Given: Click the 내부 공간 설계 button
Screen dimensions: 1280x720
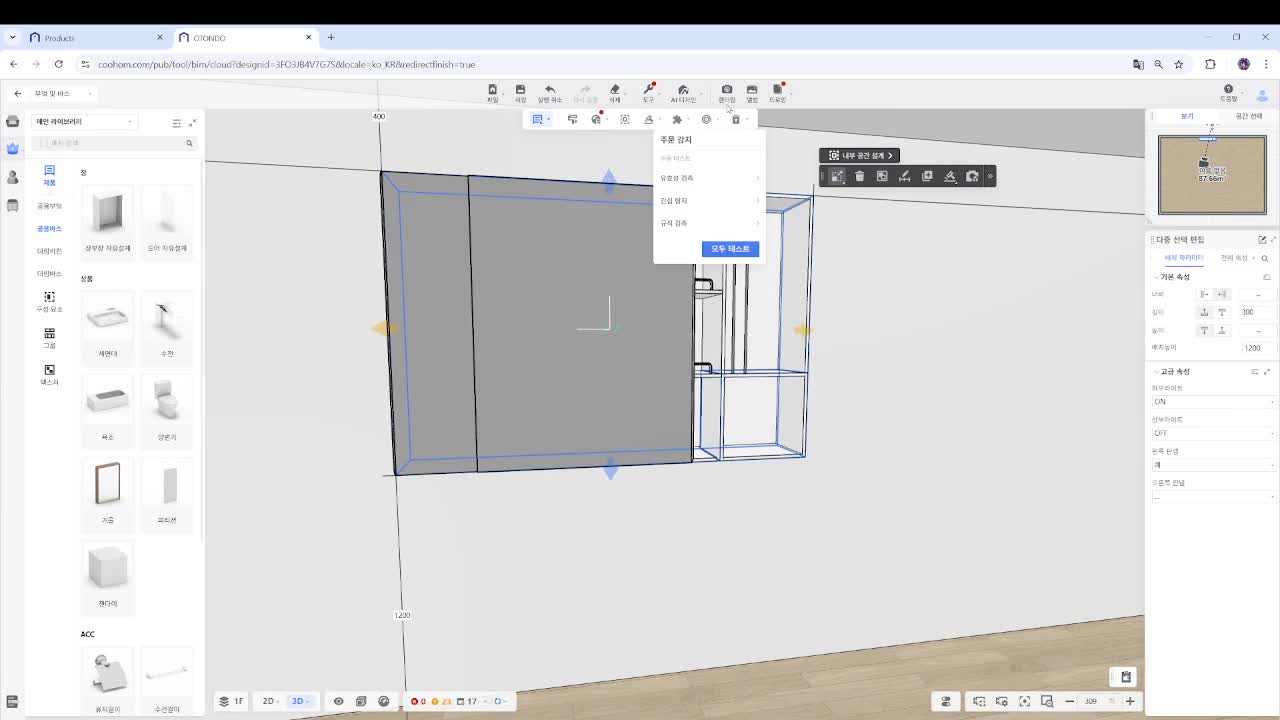Looking at the screenshot, I should tap(859, 156).
